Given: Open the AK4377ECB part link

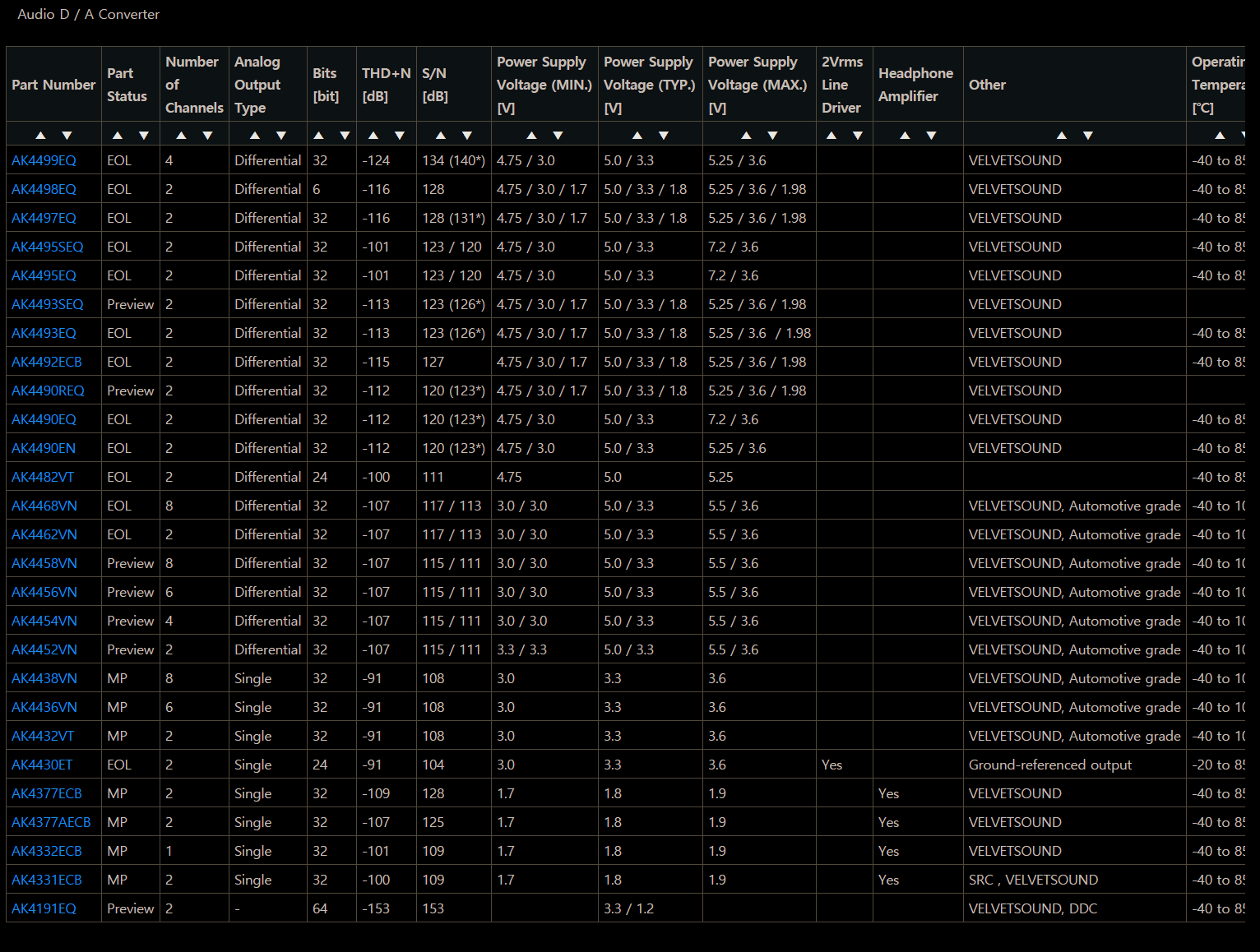Looking at the screenshot, I should [47, 793].
